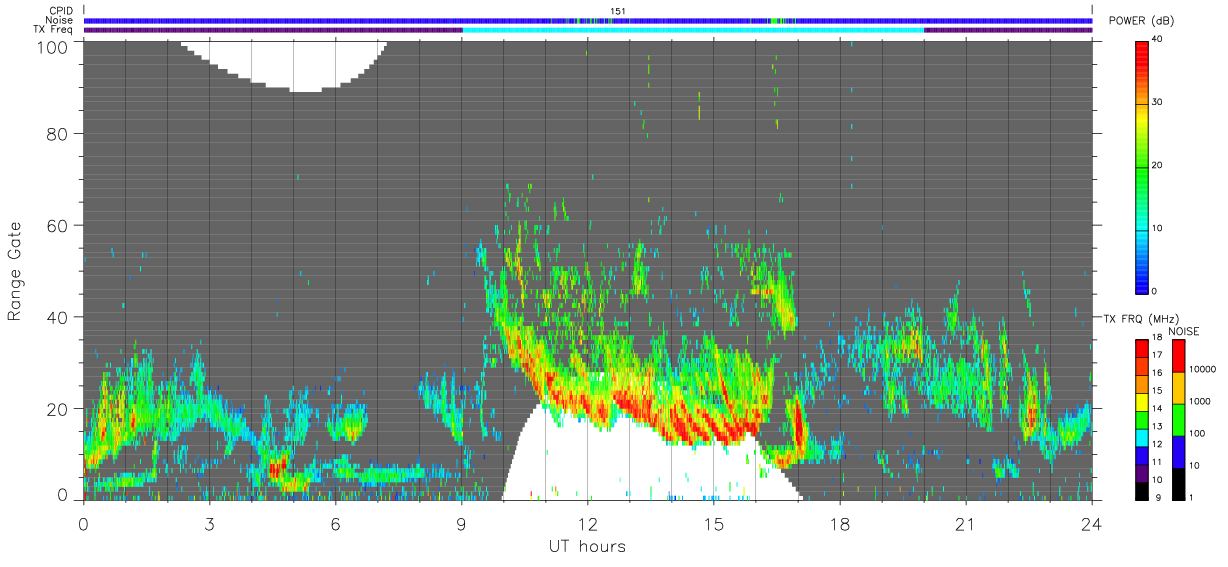
Task: Click the POWER (dB) colorbar title
Action: [x=1142, y=21]
